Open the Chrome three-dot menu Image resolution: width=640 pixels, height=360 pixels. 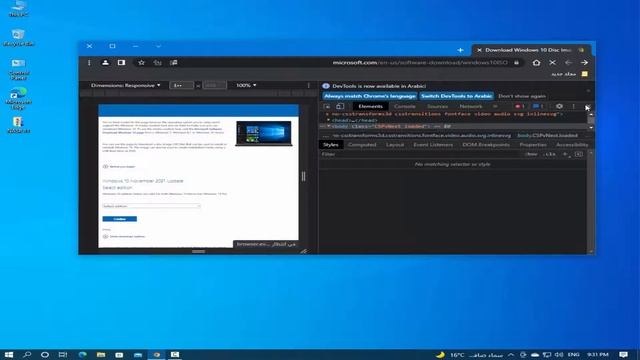point(89,63)
